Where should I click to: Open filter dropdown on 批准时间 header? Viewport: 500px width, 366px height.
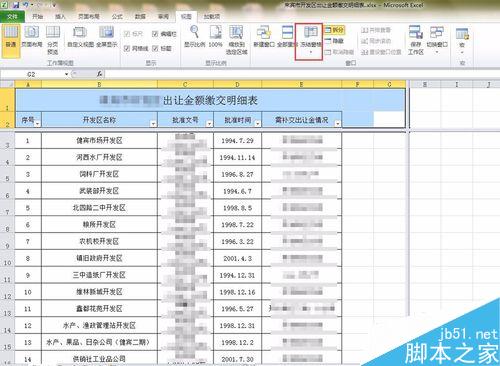click(258, 124)
